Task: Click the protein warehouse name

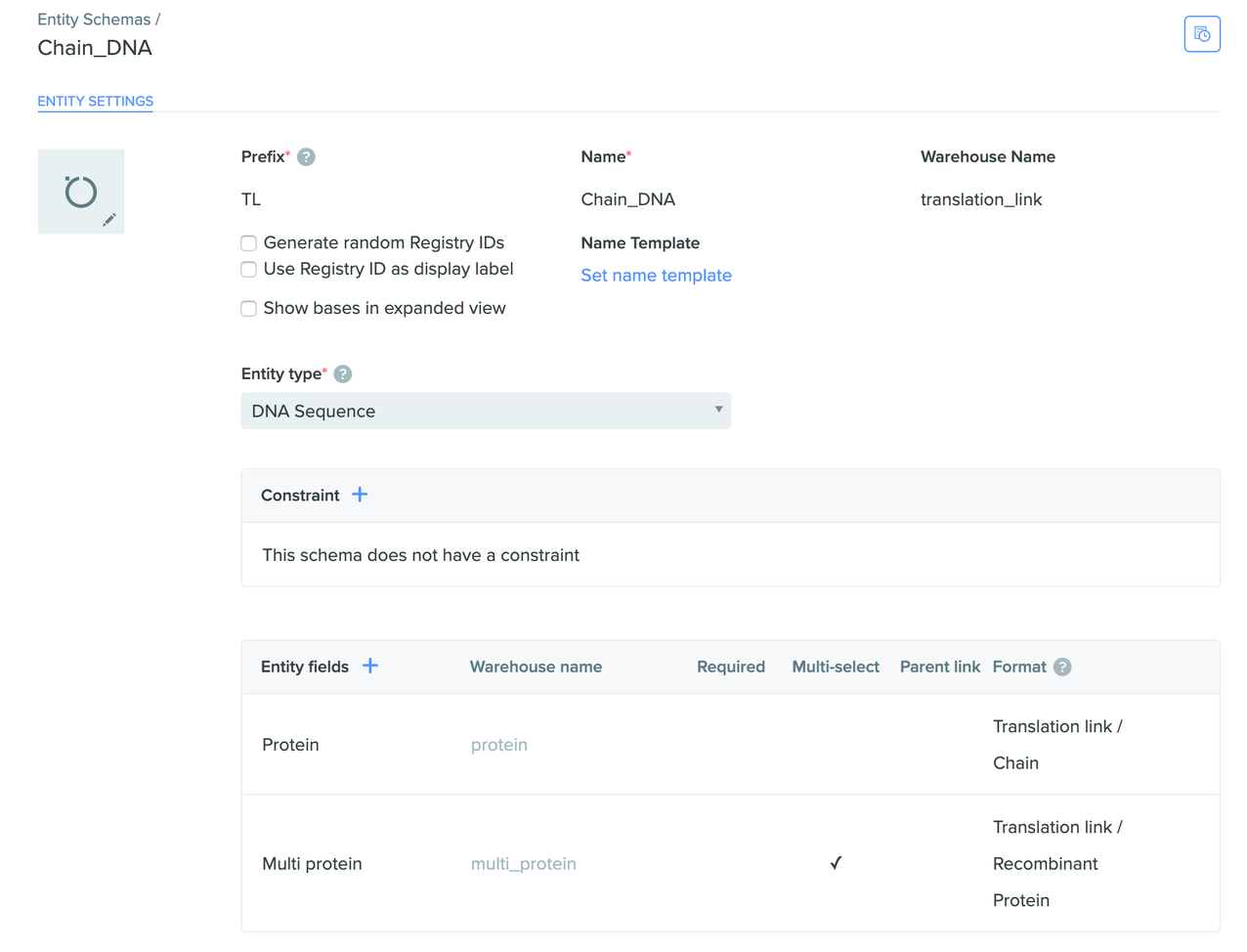Action: pos(499,745)
